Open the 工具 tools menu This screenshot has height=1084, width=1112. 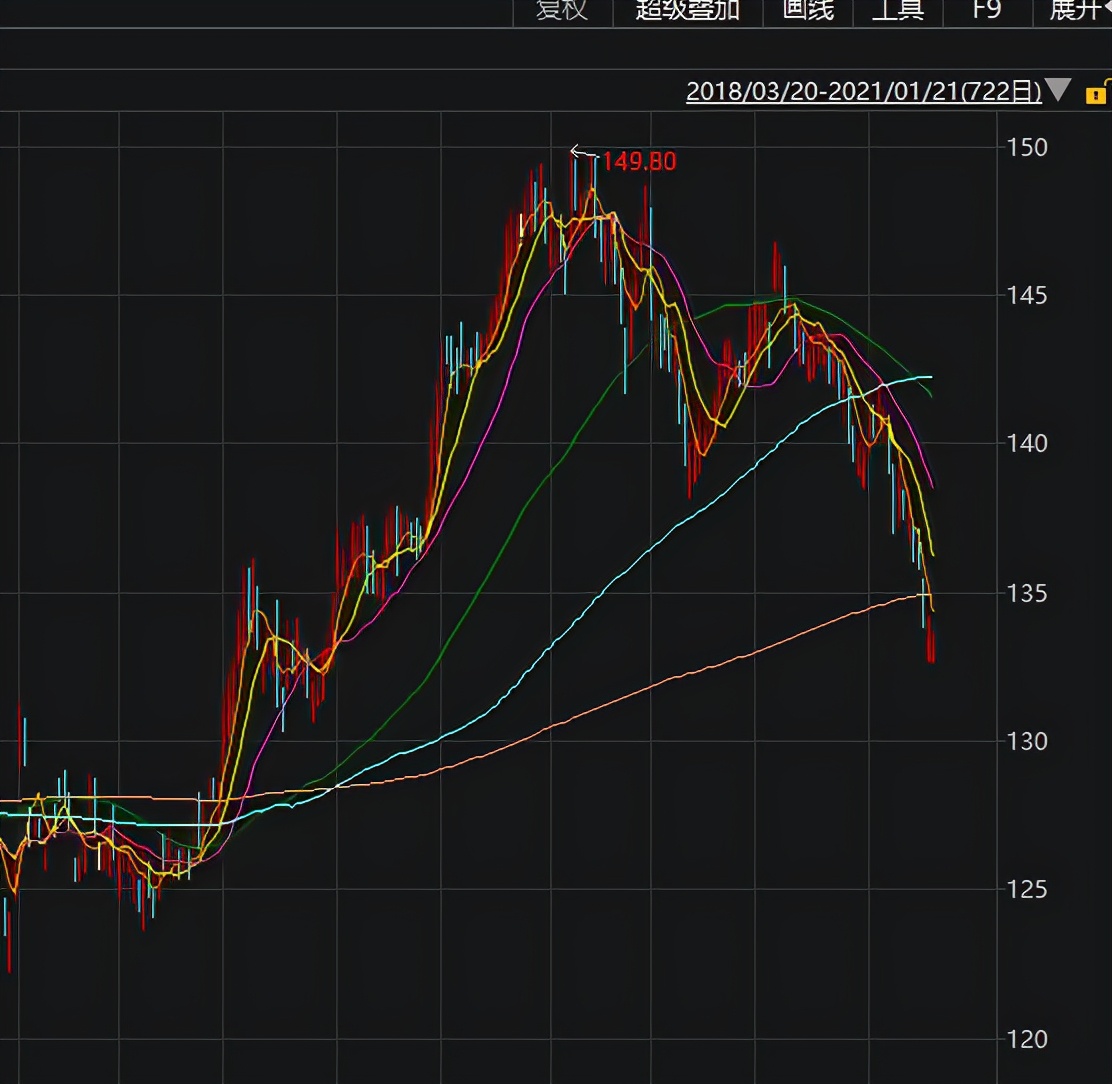pos(897,11)
